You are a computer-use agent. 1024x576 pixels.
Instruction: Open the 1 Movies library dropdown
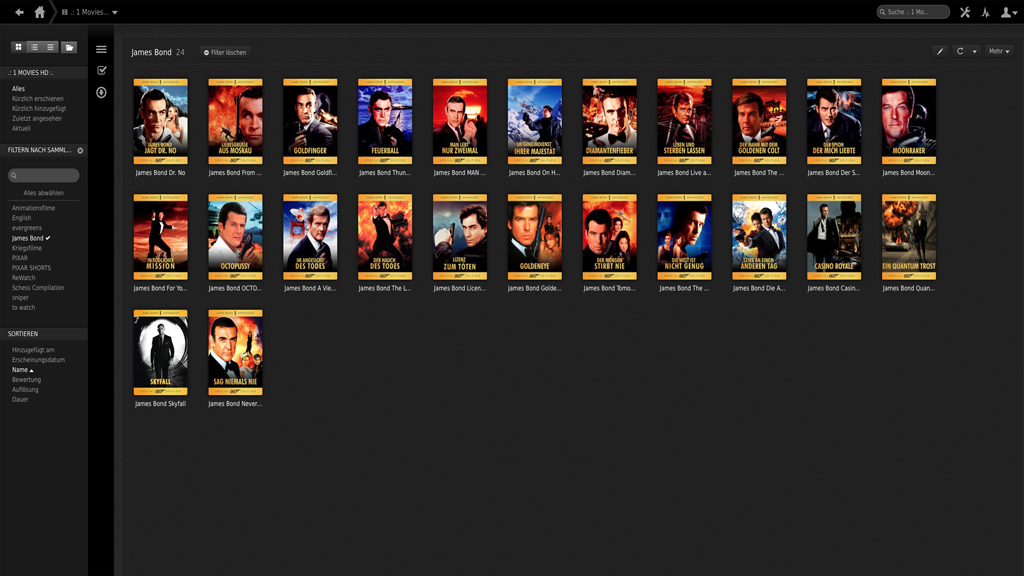90,12
